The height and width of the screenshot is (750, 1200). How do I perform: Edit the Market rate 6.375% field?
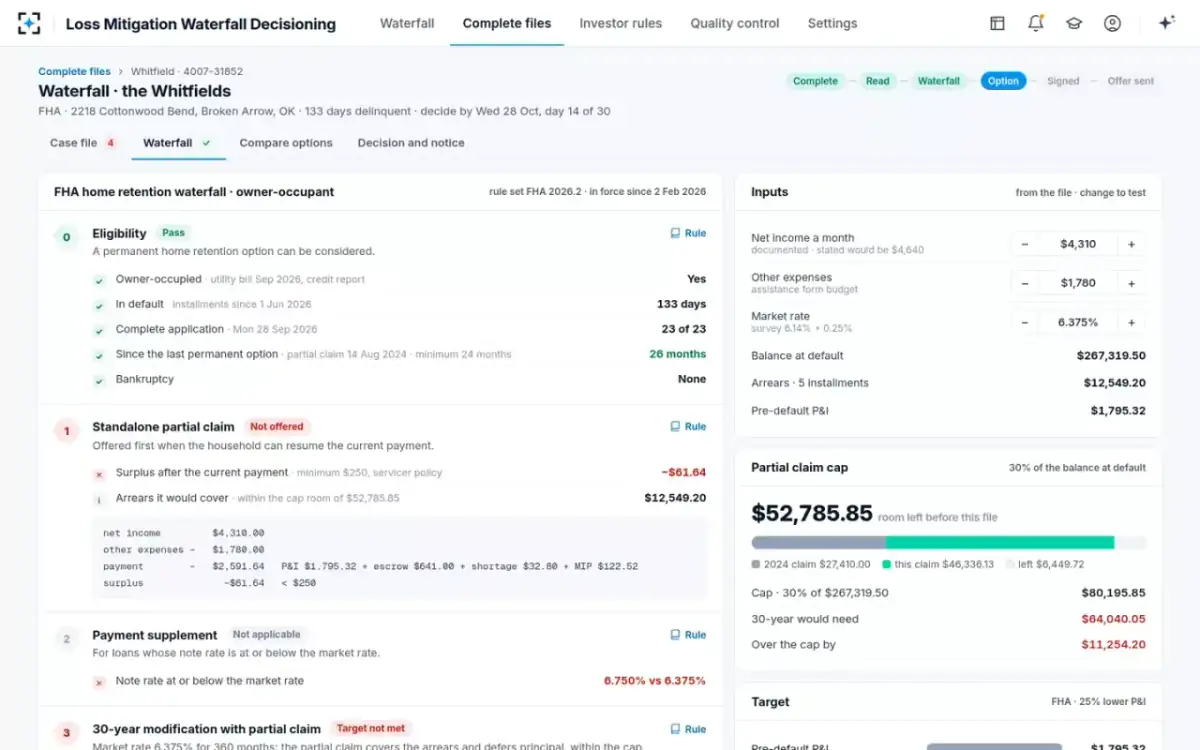1078,322
